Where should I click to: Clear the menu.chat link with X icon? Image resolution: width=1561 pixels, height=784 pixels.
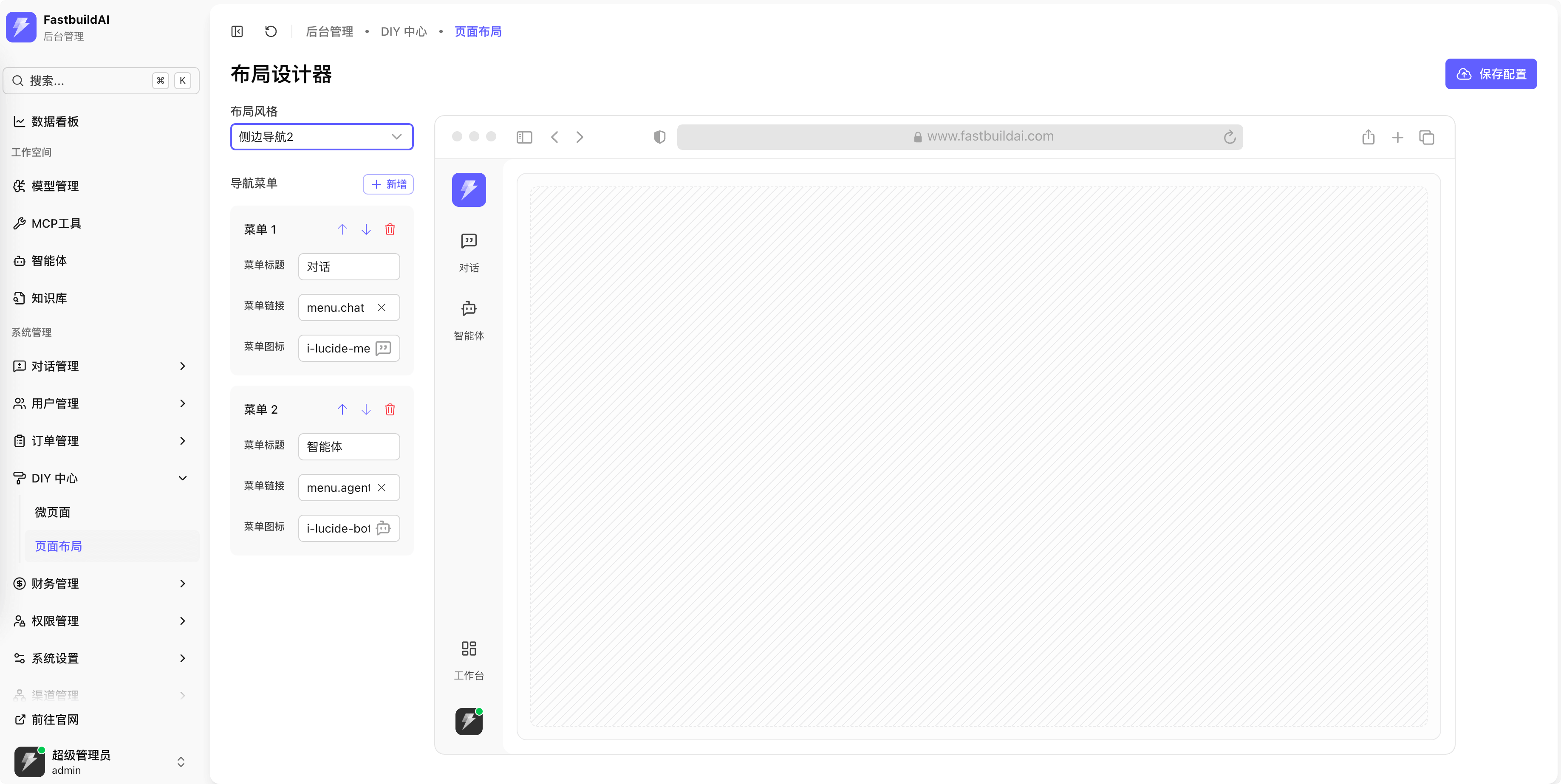pyautogui.click(x=381, y=307)
